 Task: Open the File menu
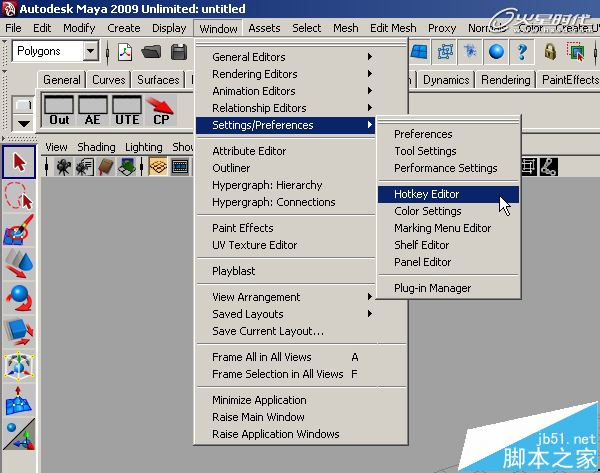click(x=13, y=28)
